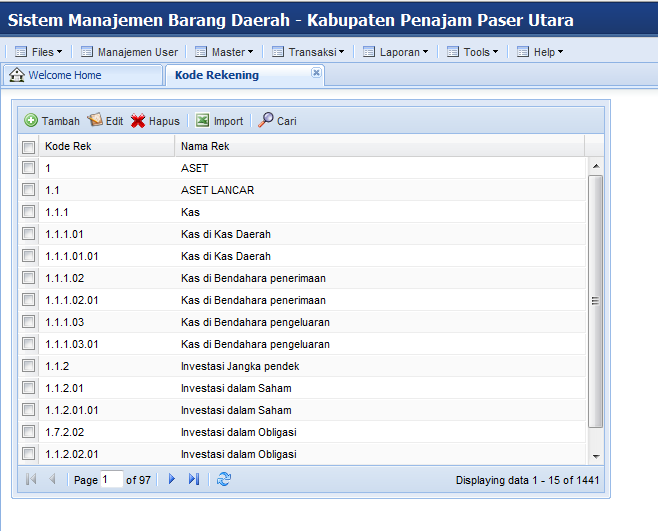The width and height of the screenshot is (658, 531).
Task: Select 'Investasi dalam Saham' for 1.1.2.01
Action: 236,388
